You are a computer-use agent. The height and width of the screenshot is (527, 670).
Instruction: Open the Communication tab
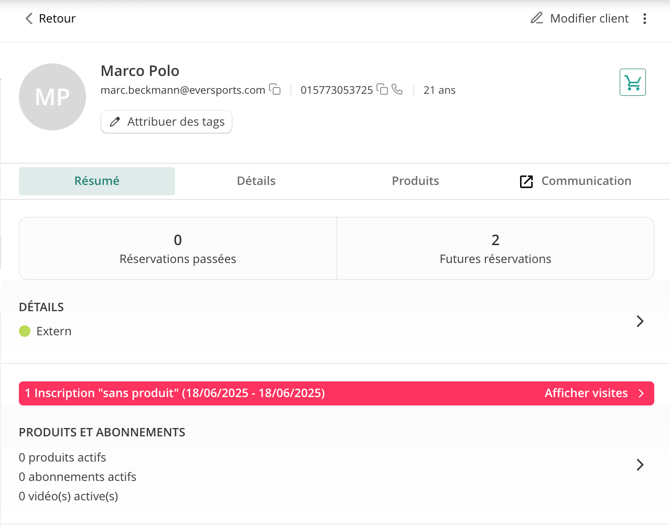575,181
